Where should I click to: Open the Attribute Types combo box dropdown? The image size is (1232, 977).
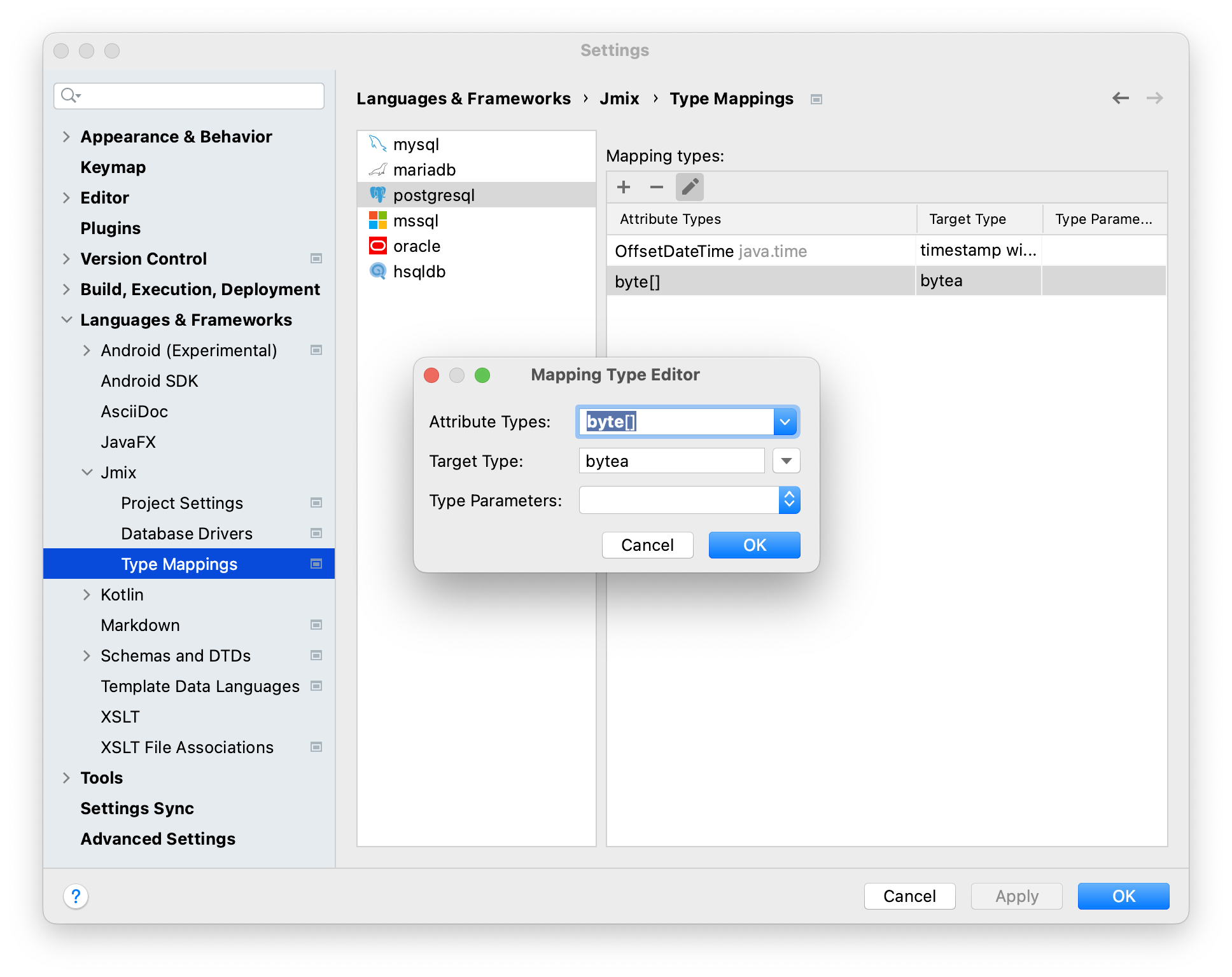click(x=785, y=422)
